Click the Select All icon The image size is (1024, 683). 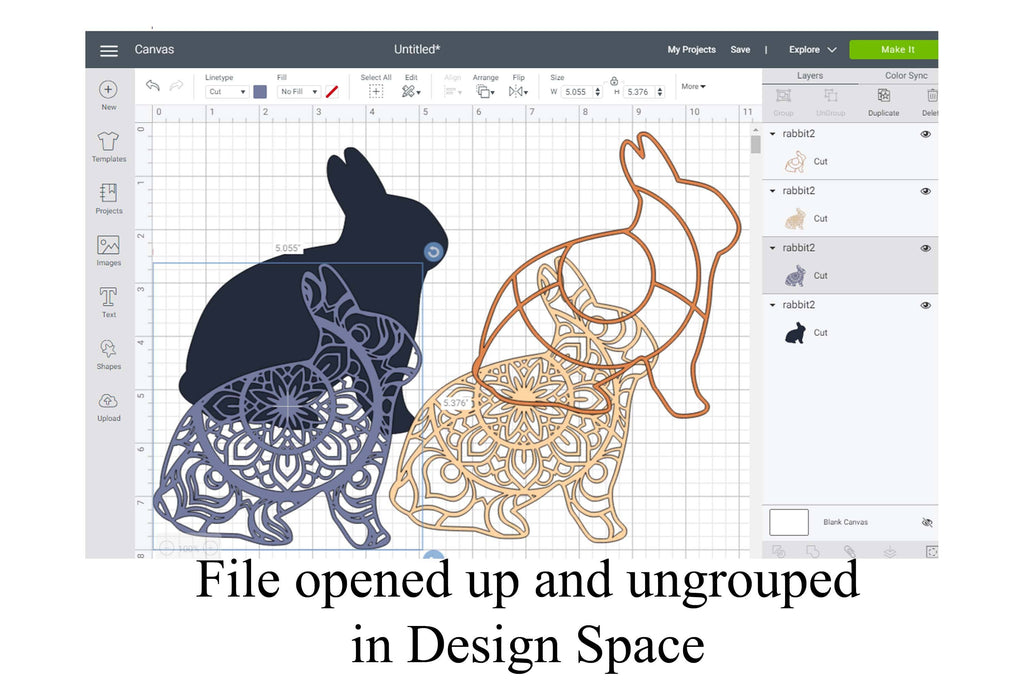coord(376,91)
